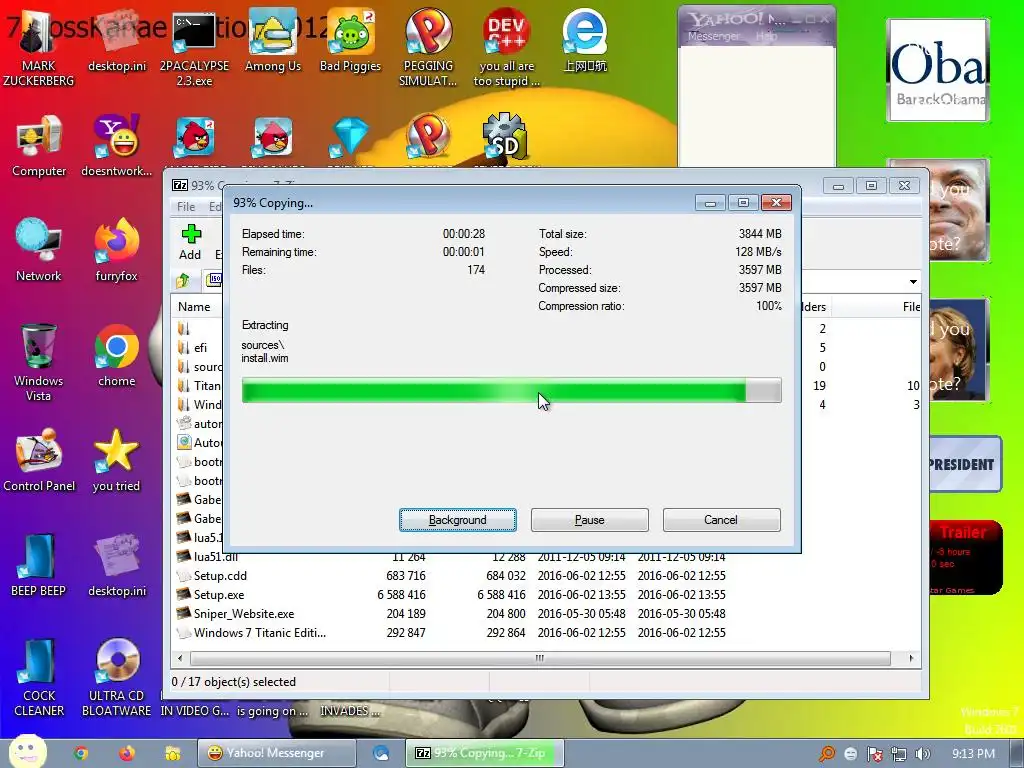Click the PRESIDENT gadget on the sidebar
Screen dimensions: 1024x768
coord(965,464)
